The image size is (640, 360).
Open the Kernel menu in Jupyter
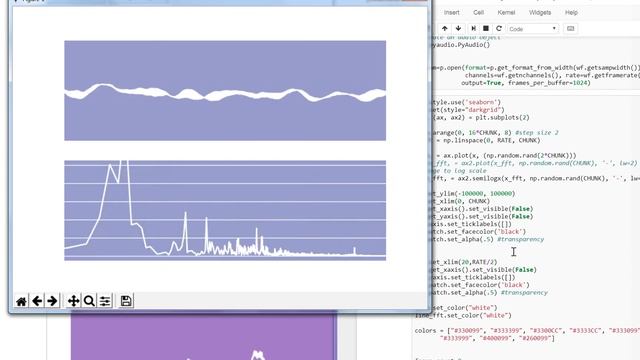point(506,13)
